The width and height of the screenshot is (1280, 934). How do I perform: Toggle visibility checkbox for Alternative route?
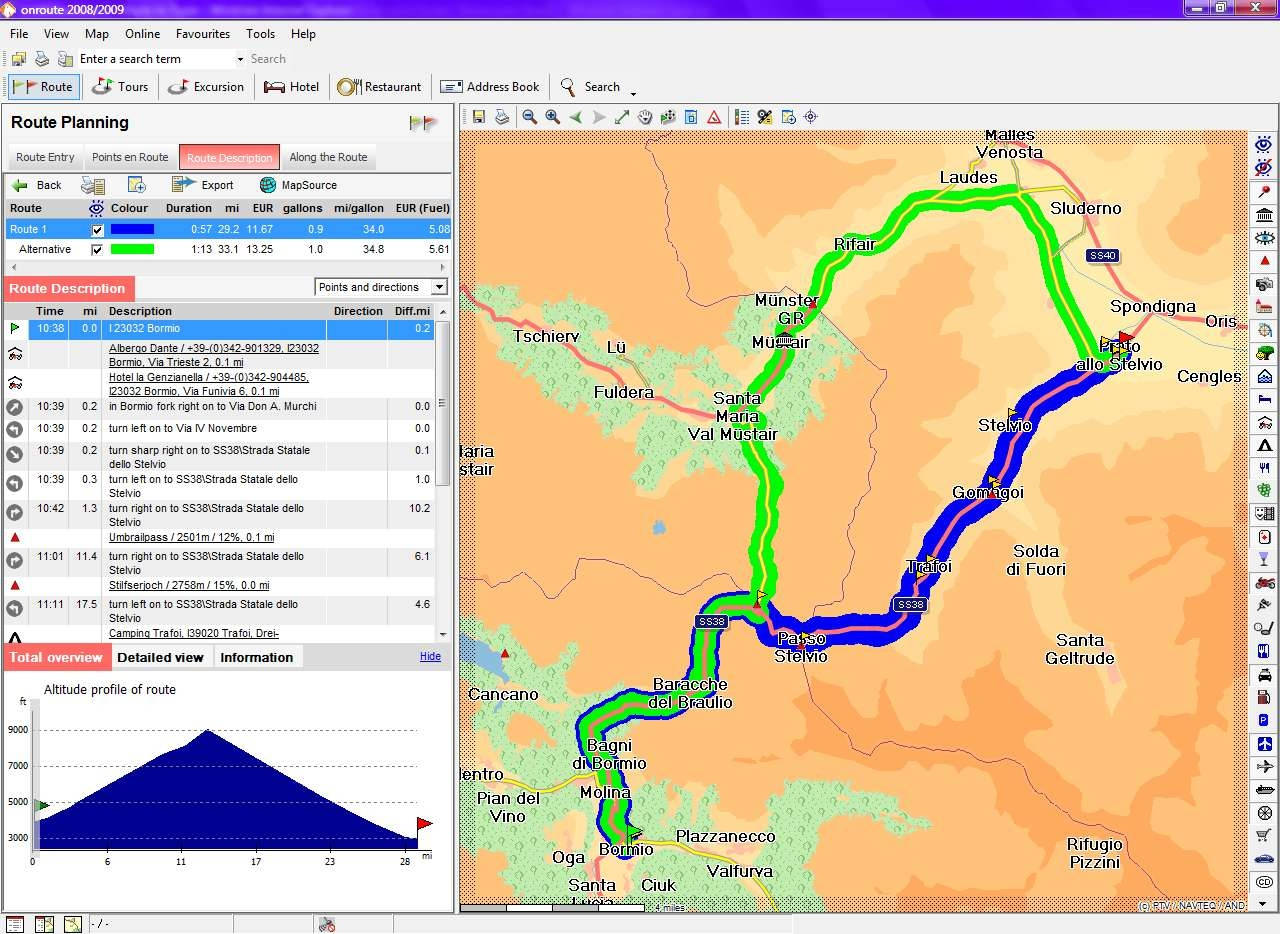point(97,250)
